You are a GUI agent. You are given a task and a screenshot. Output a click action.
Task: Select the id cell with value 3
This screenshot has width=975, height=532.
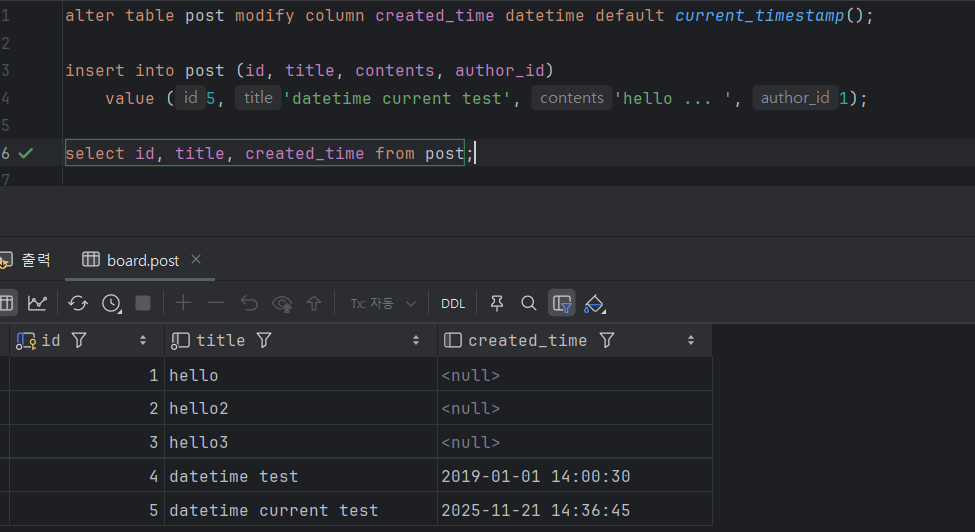point(87,442)
